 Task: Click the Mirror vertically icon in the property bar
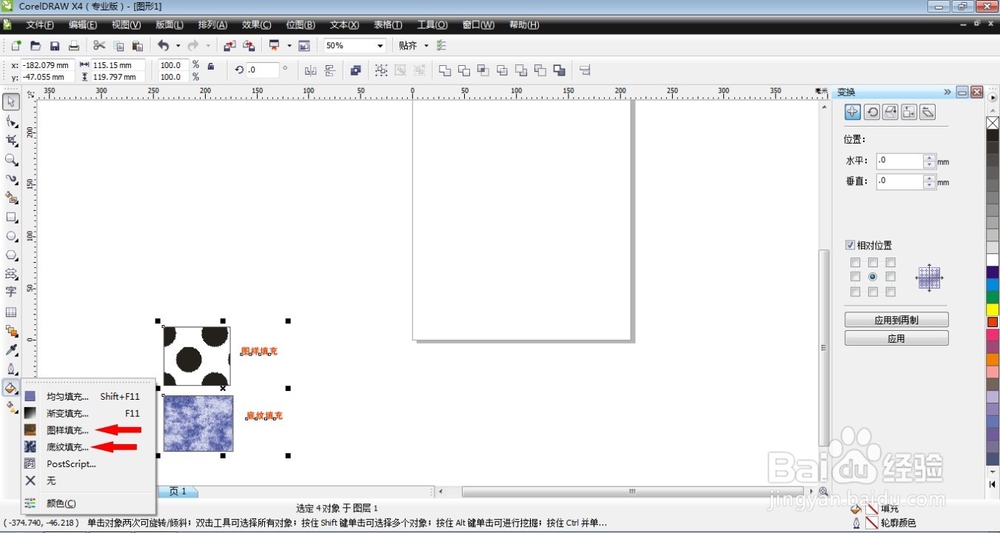pos(330,70)
